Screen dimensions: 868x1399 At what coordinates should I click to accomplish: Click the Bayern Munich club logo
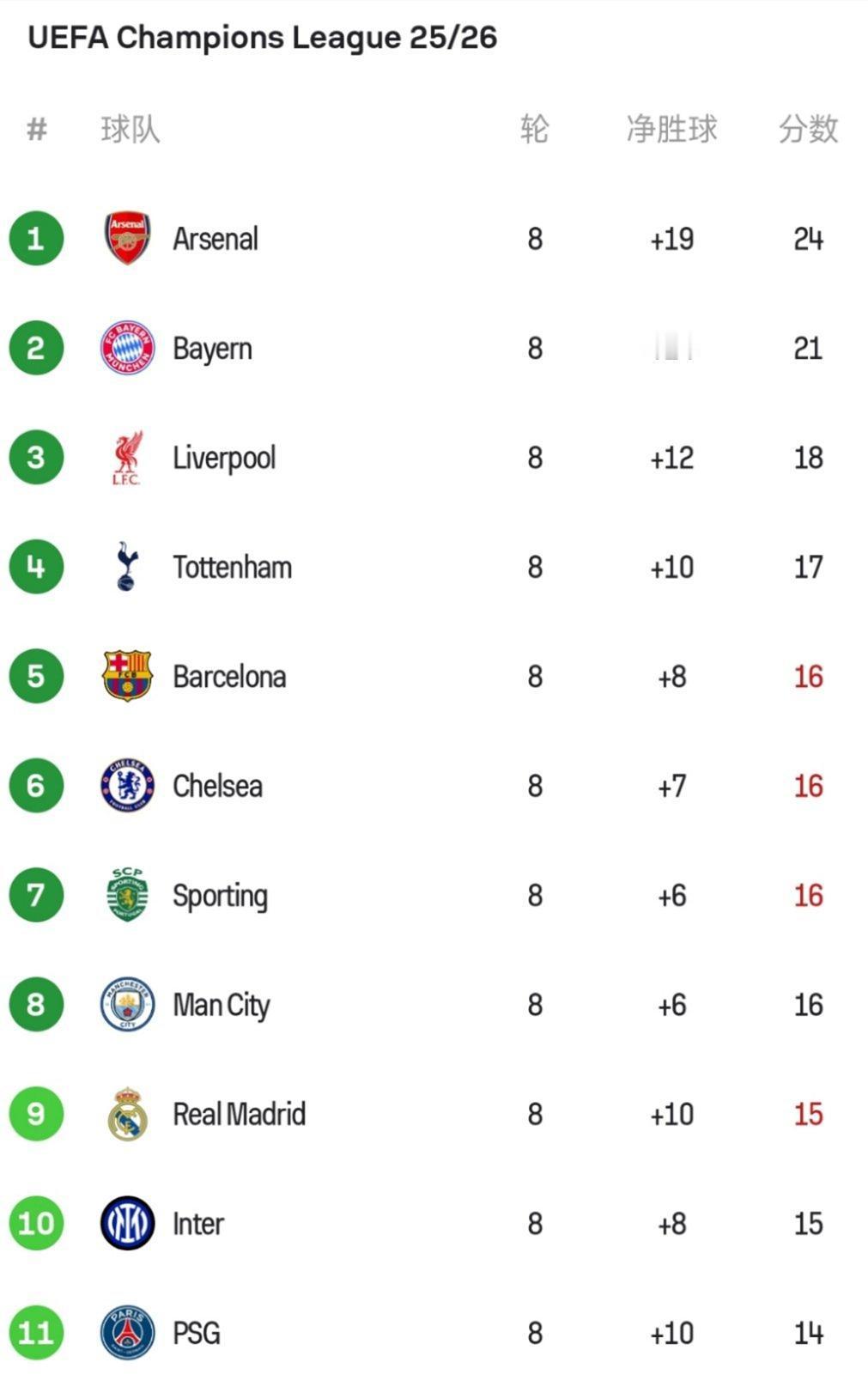point(127,348)
